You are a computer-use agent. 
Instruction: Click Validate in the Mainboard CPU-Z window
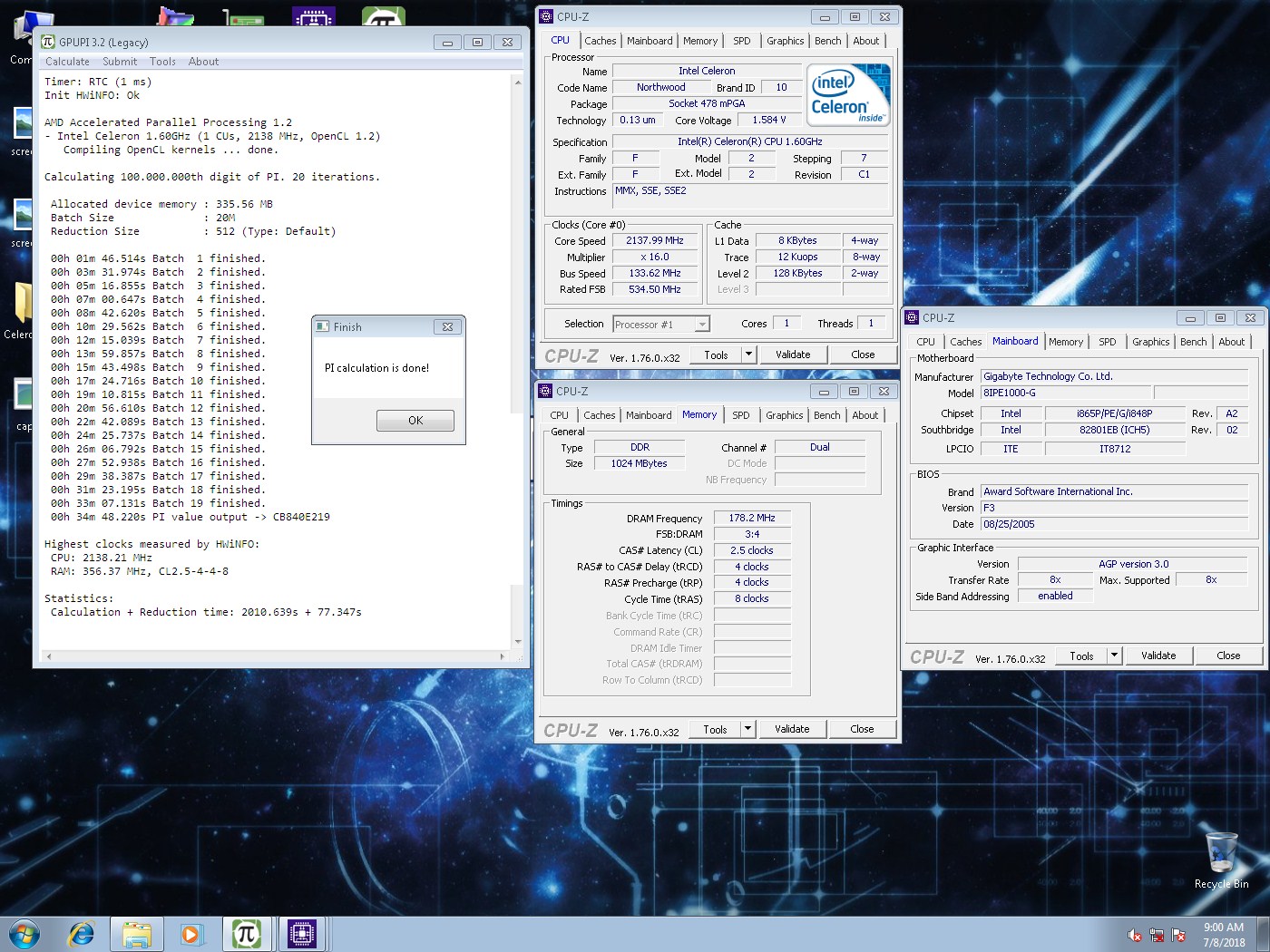coord(1158,656)
